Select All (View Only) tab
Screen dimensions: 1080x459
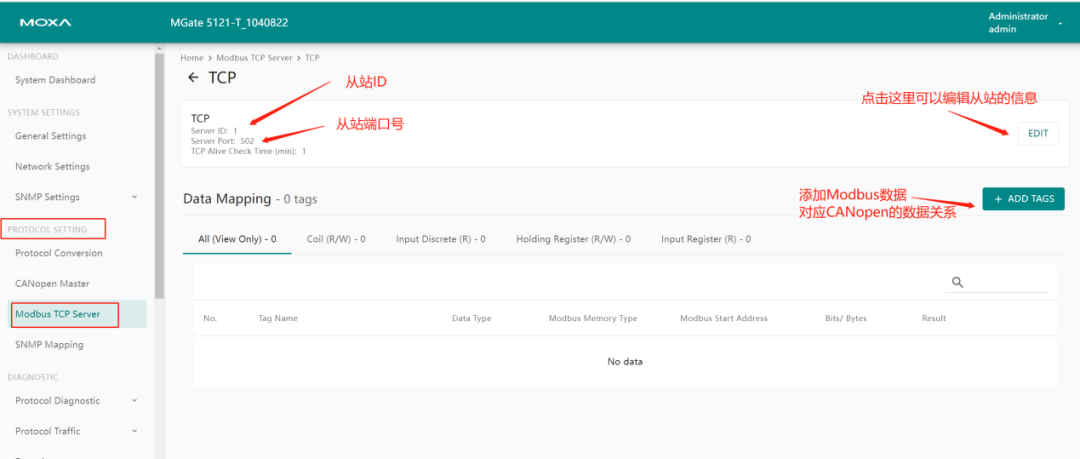(x=237, y=239)
